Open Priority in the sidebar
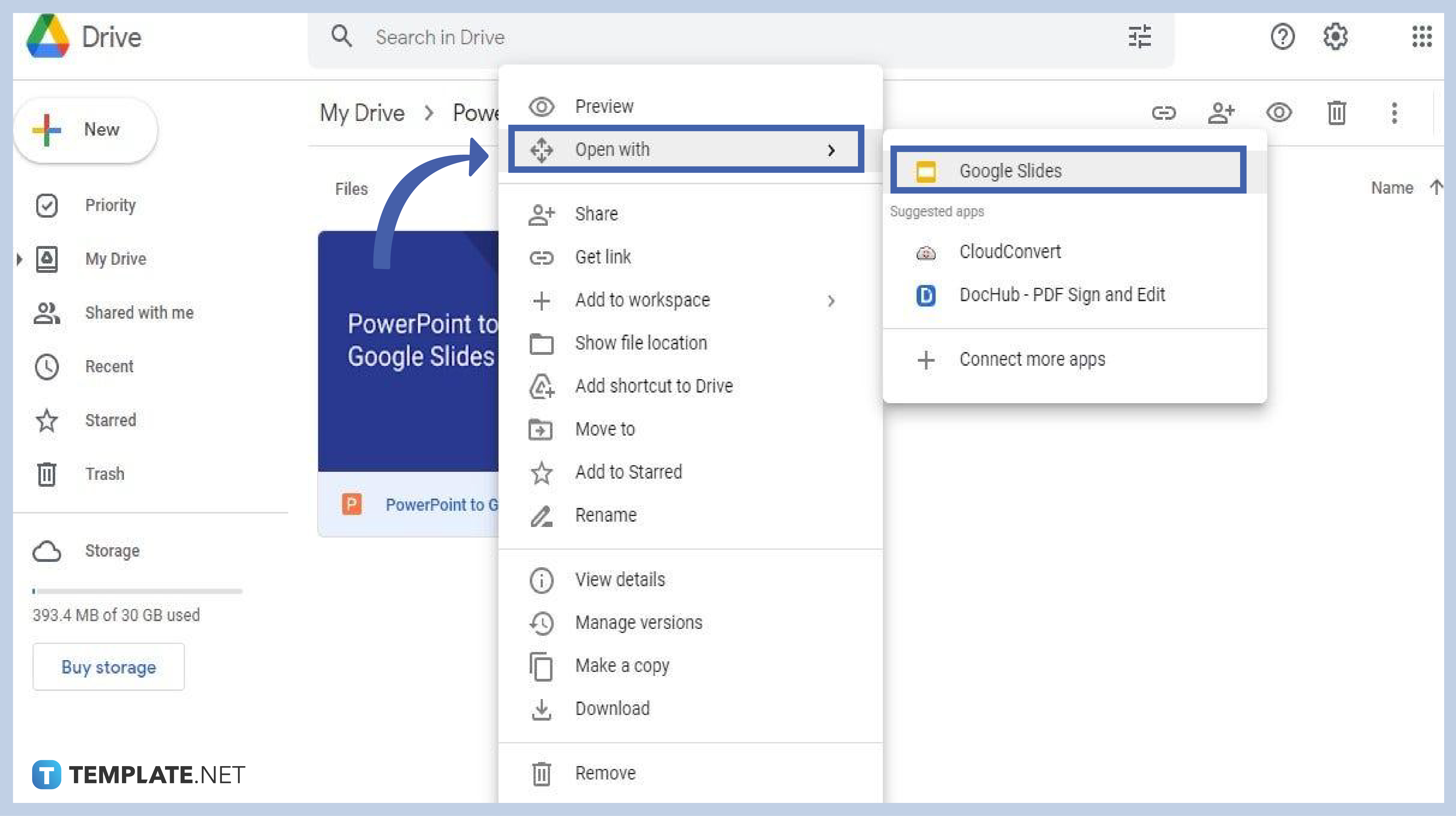Viewport: 1456px width, 816px height. pyautogui.click(x=110, y=205)
